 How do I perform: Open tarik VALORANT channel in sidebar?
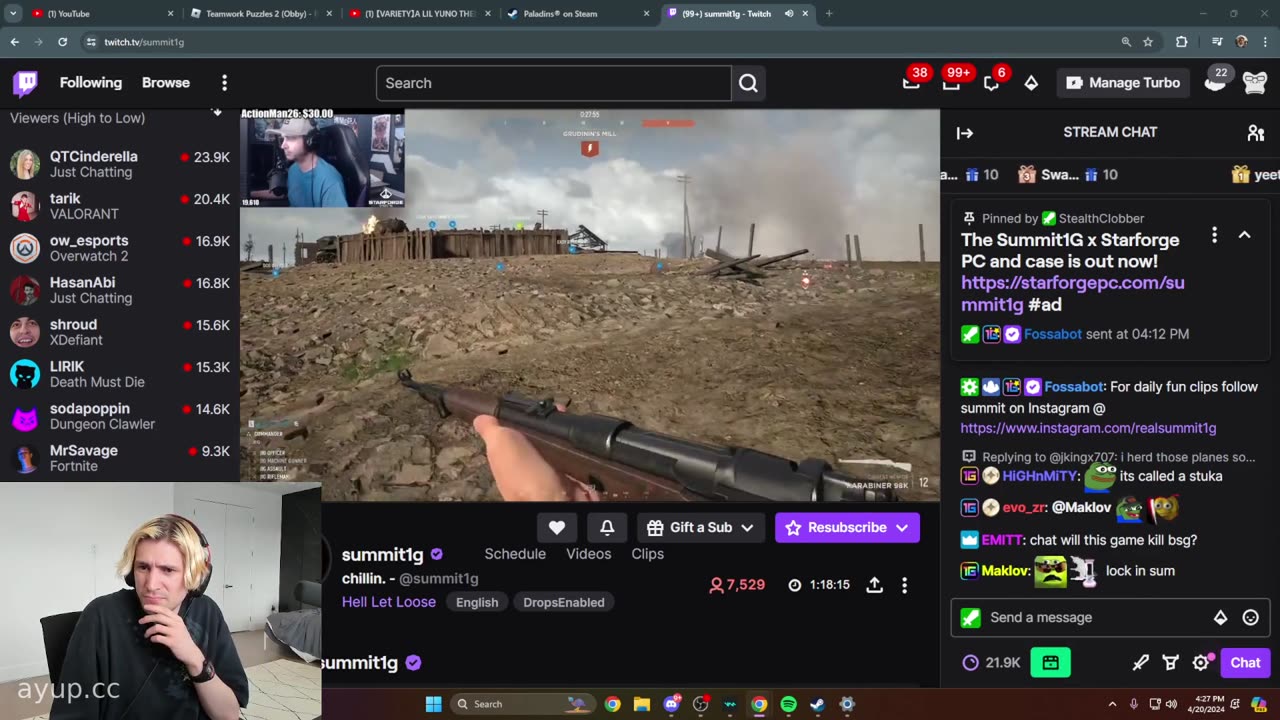120,206
